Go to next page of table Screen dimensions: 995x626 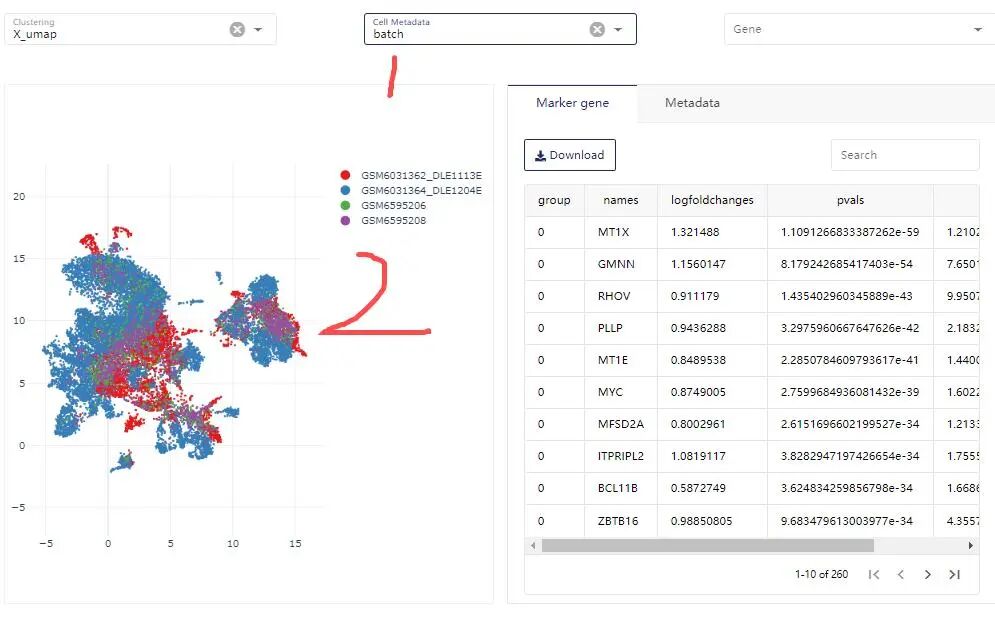[x=928, y=575]
